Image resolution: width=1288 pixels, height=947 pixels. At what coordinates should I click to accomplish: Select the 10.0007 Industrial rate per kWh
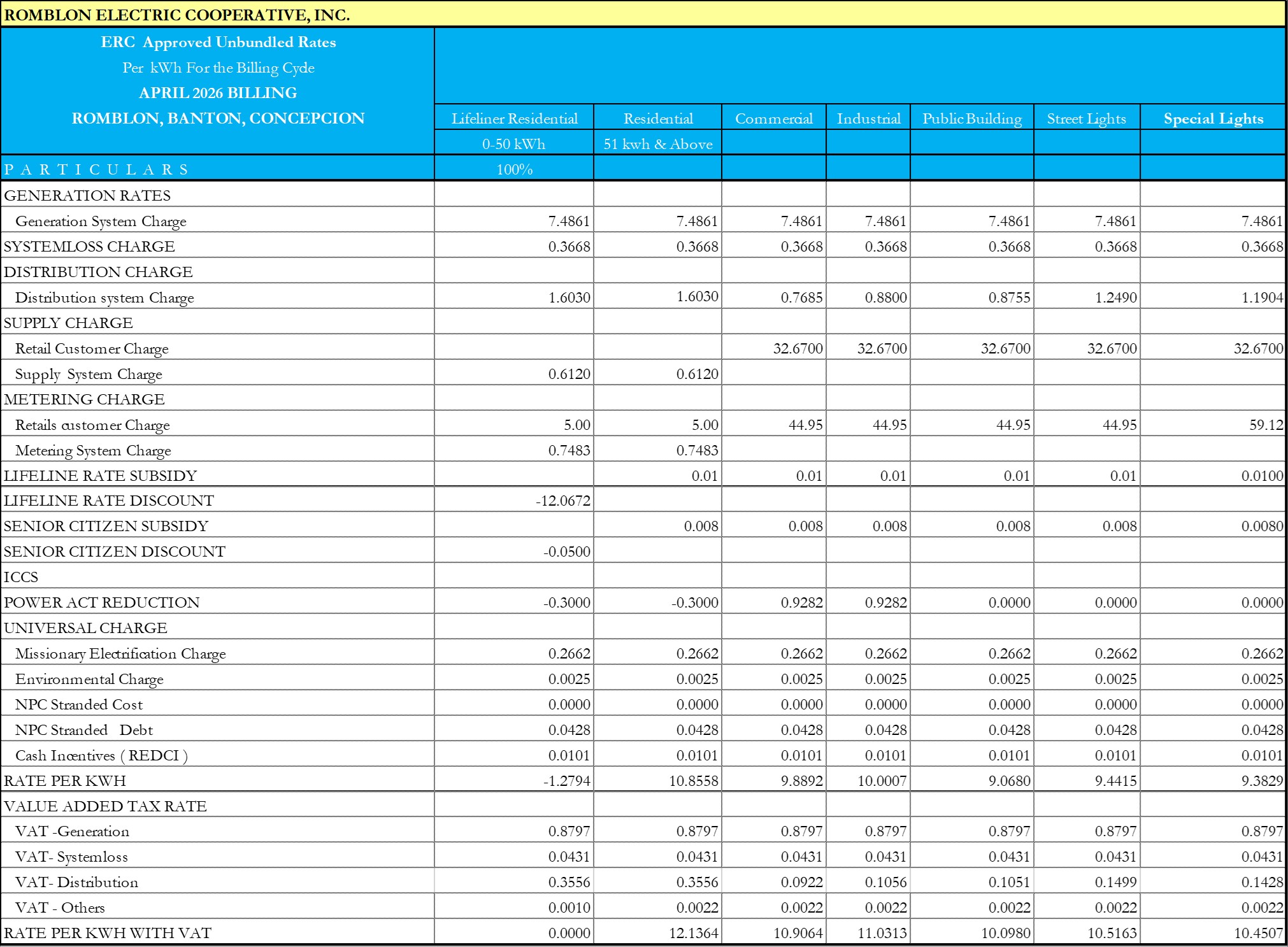[882, 781]
